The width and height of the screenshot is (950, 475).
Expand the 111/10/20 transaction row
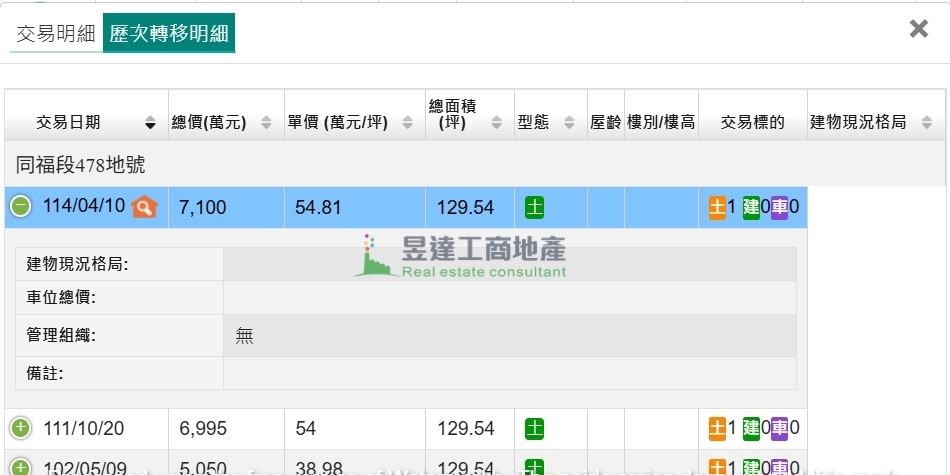(20, 429)
